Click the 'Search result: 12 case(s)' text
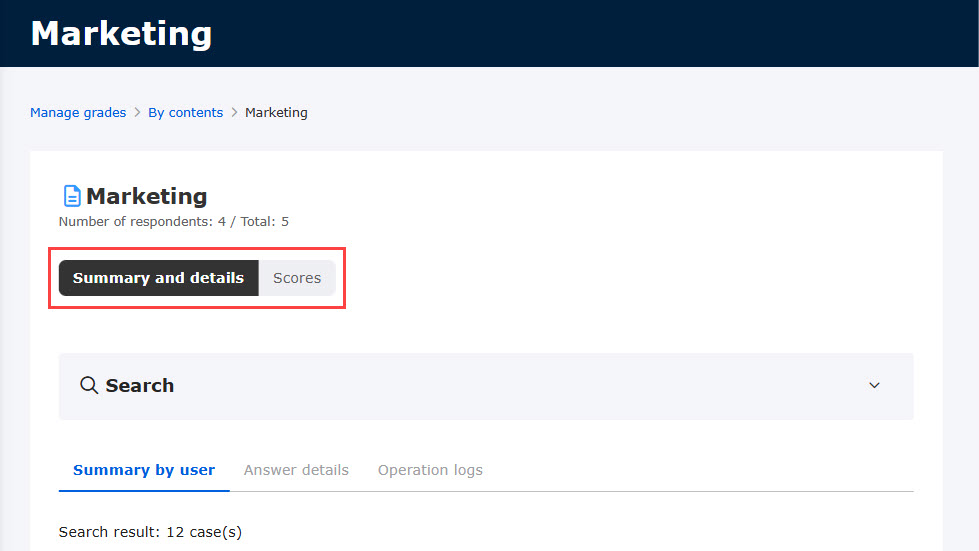 (x=150, y=532)
